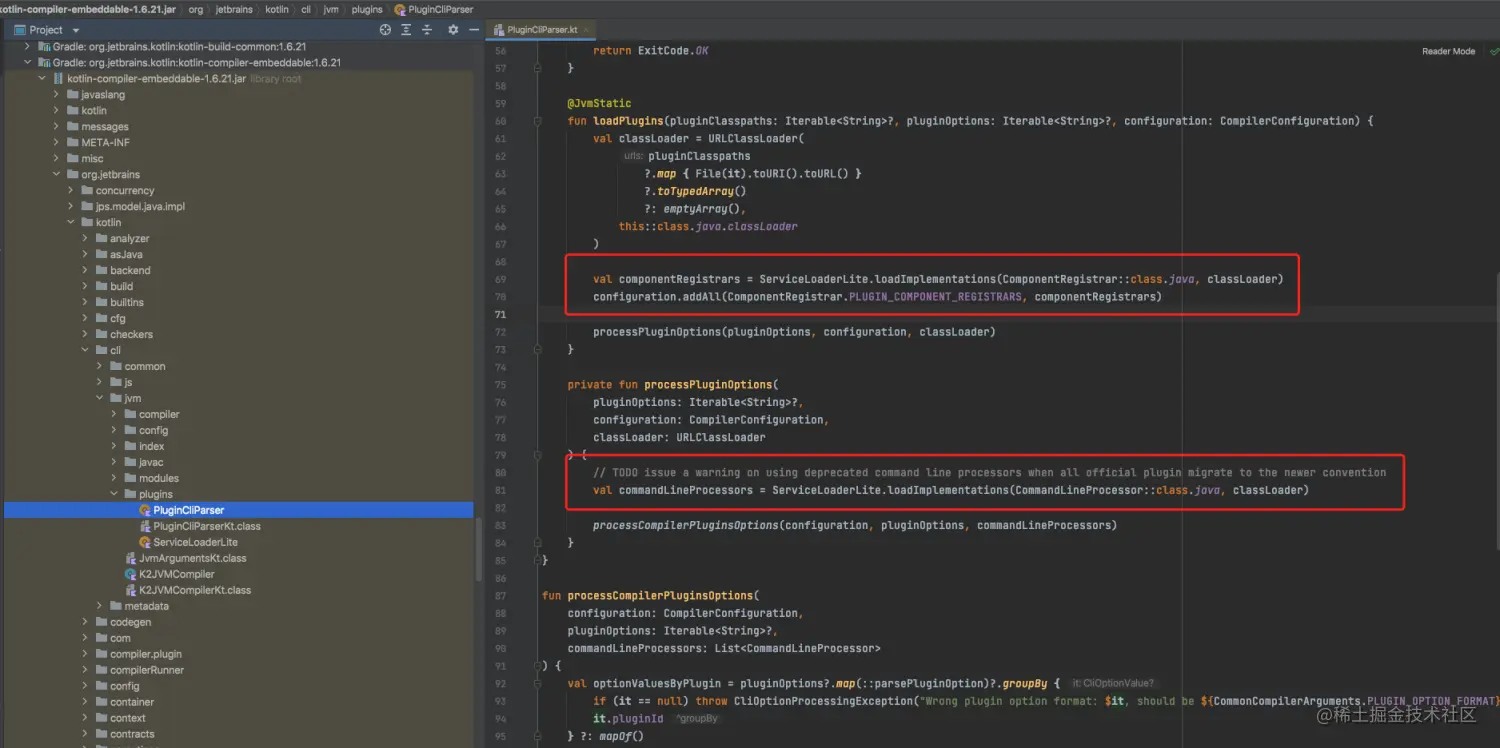Click the K2JVMCompiler class icon in tree
This screenshot has height=748, width=1500.
pos(130,574)
